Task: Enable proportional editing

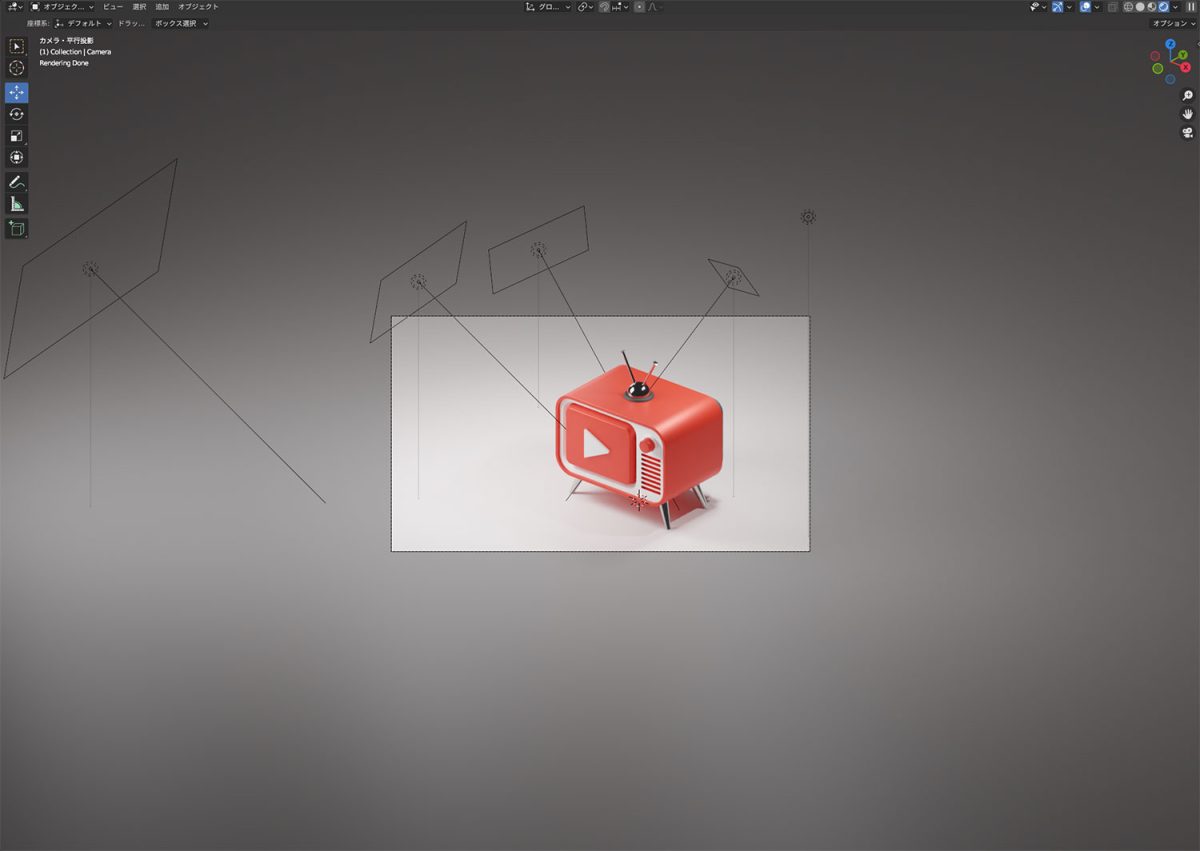Action: (639, 6)
